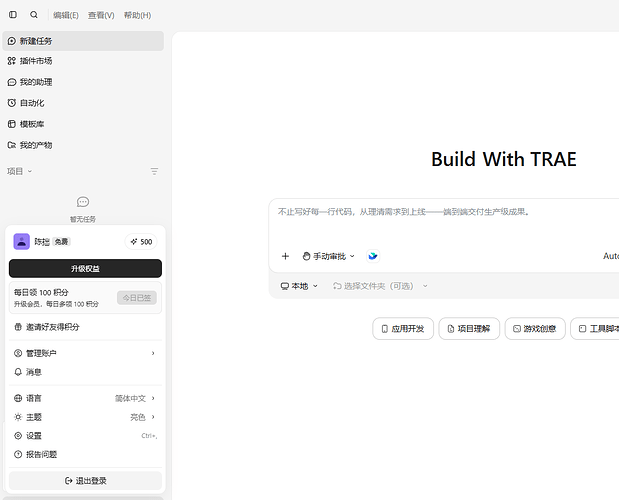Viewport: 619px width, 500px height.
Task: Open the 编辑(E) menu
Action: coord(66,15)
